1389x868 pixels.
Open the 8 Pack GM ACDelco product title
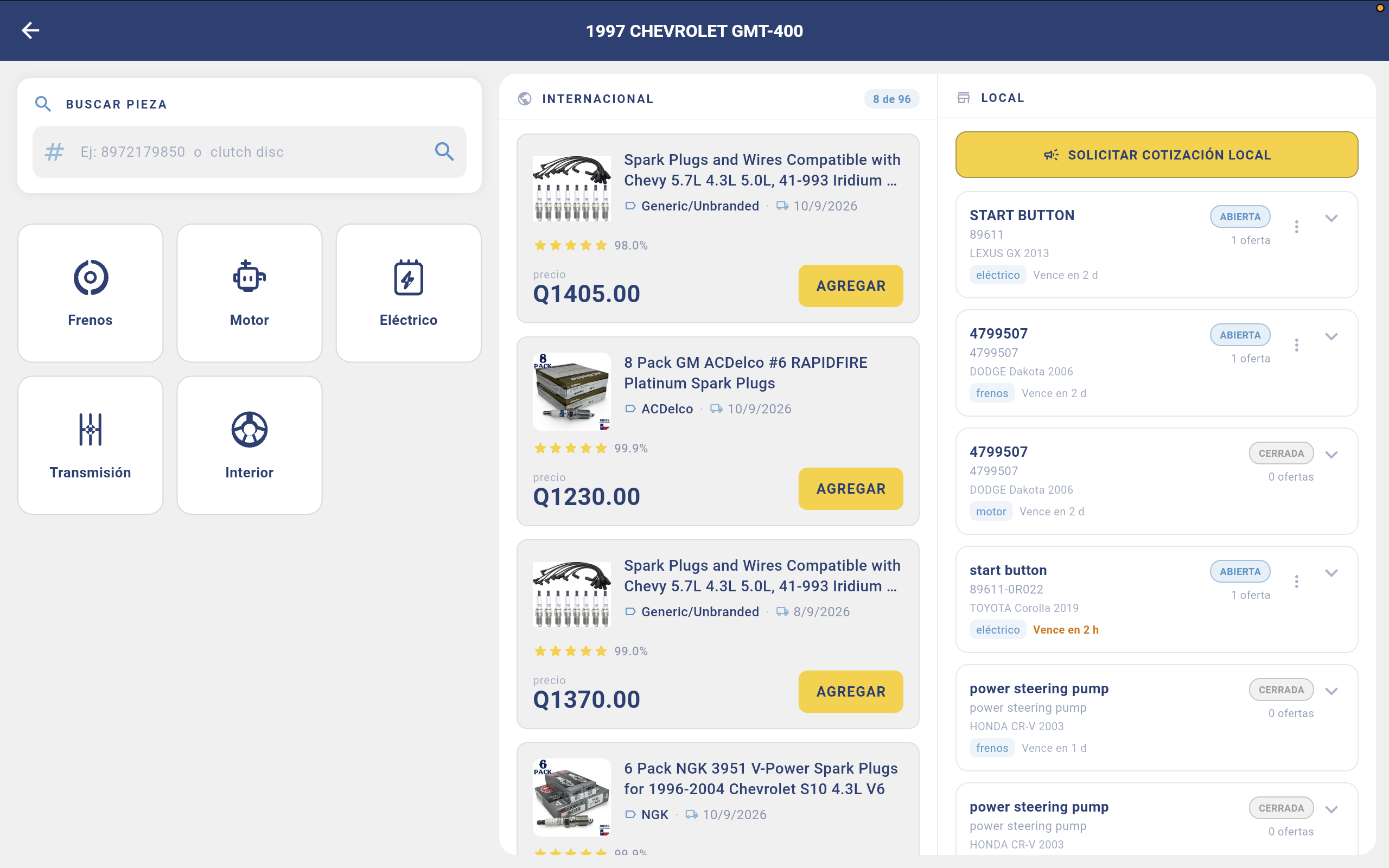746,373
